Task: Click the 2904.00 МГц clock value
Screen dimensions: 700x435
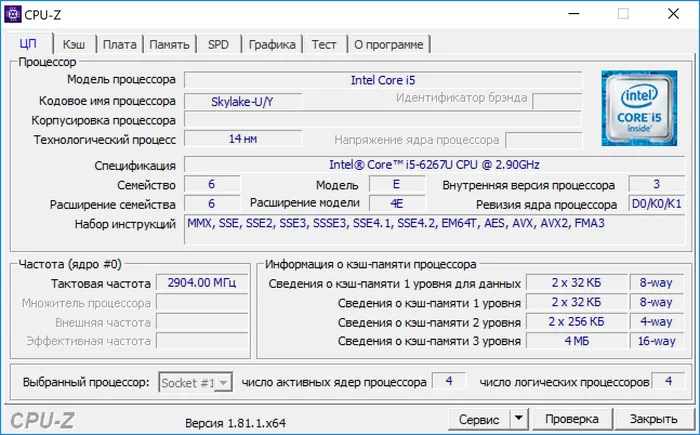Action: (x=202, y=283)
